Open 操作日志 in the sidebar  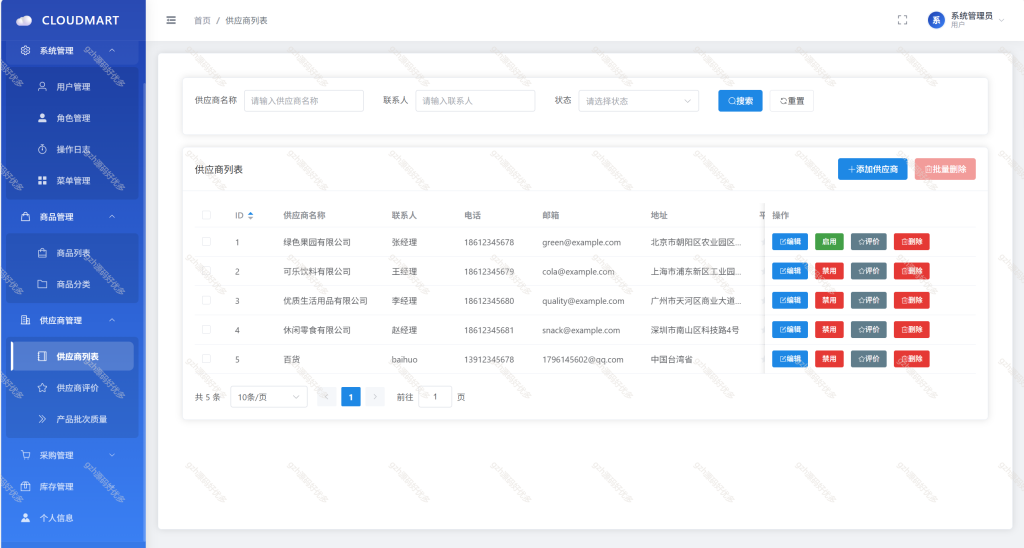72,149
